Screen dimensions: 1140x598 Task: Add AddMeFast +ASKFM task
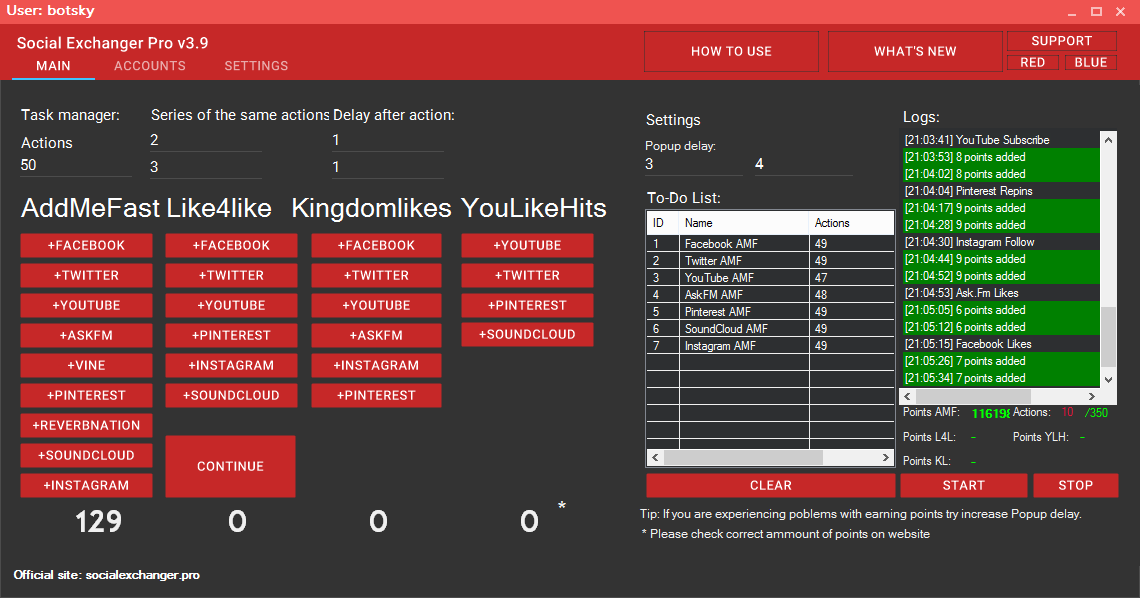coord(87,335)
